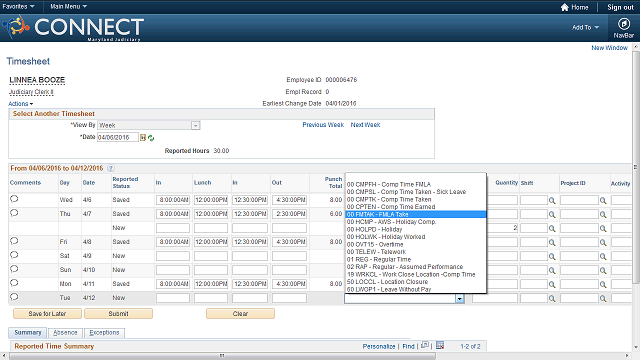Look up Project ID for Tue 4/12 row
The image size is (640, 360).
(603, 299)
